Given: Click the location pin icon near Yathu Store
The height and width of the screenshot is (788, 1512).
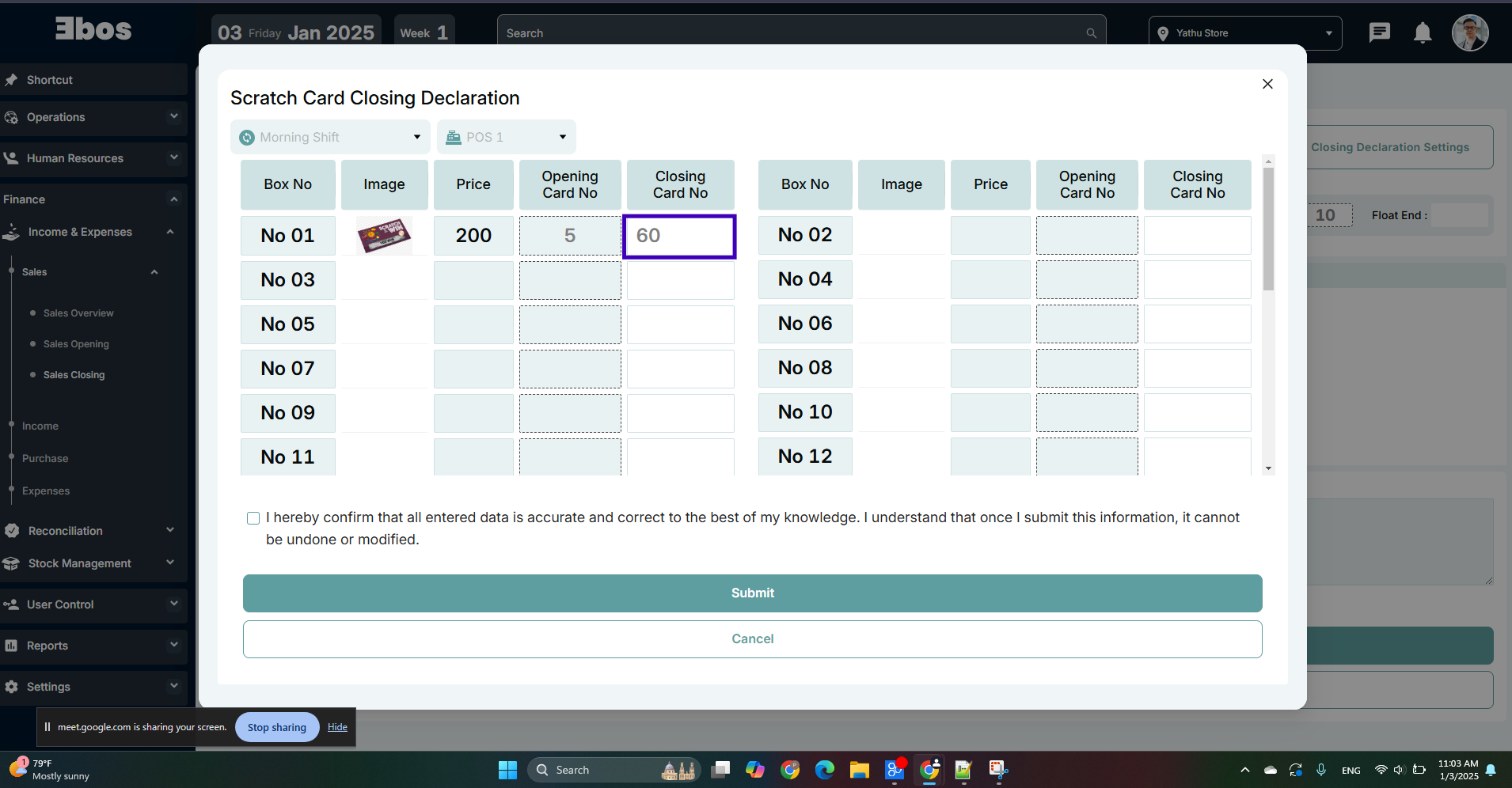Looking at the screenshot, I should coord(1163,33).
